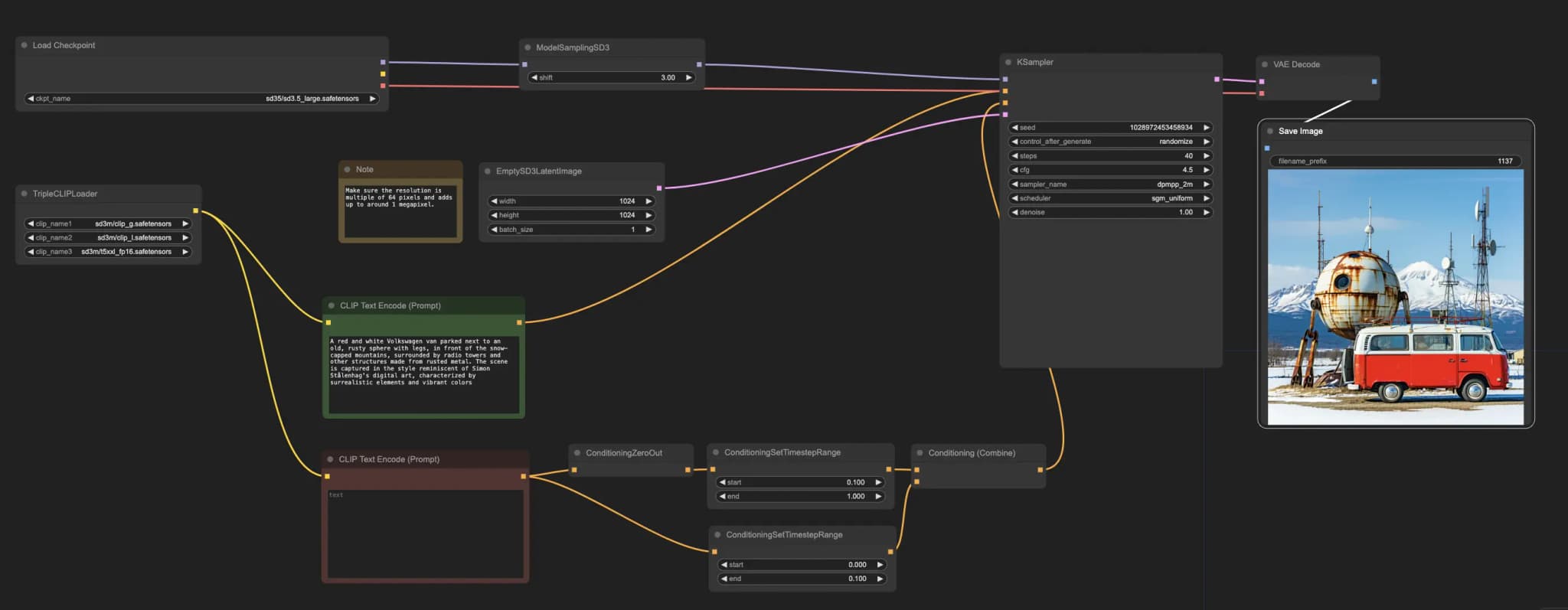The width and height of the screenshot is (1568, 610).
Task: Click the yellow CLIP output port on TripleCLIPLoader
Action: point(196,210)
